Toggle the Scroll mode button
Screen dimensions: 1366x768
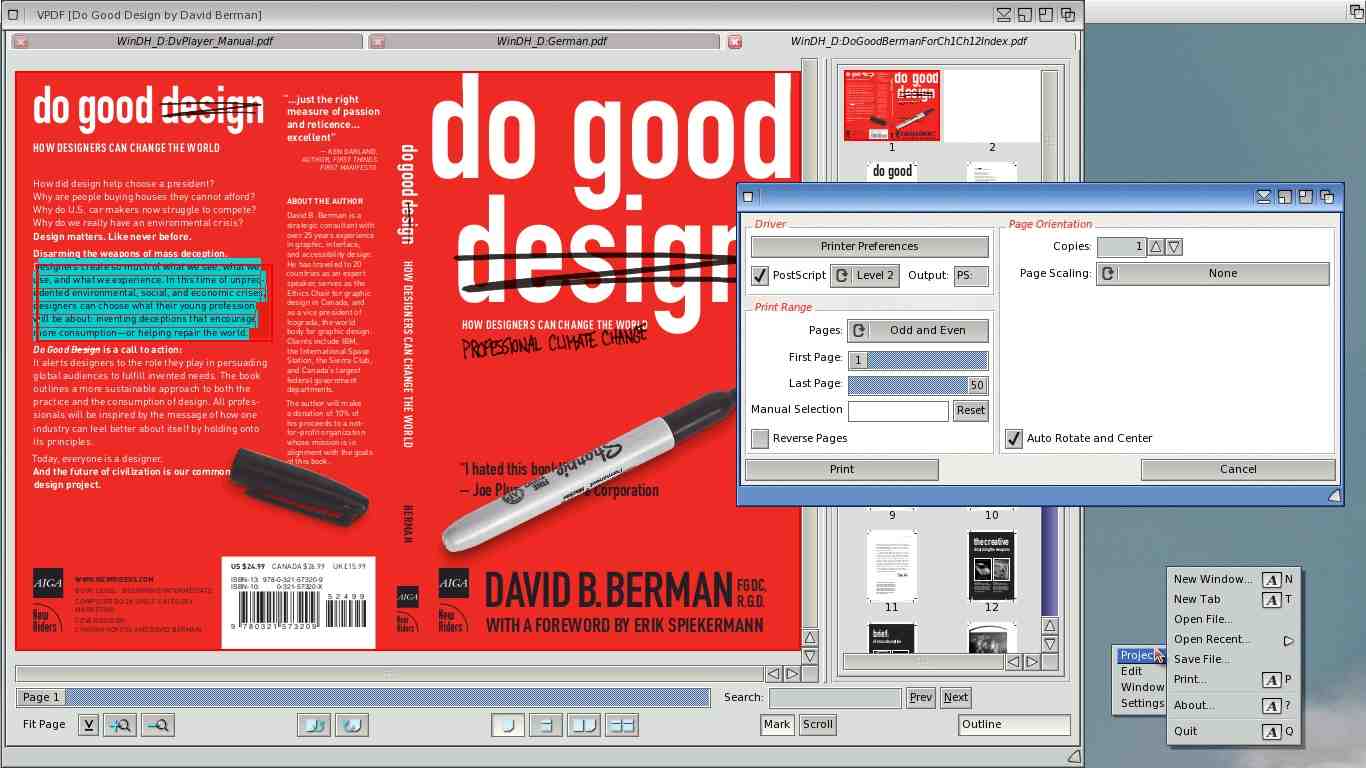[x=818, y=725]
